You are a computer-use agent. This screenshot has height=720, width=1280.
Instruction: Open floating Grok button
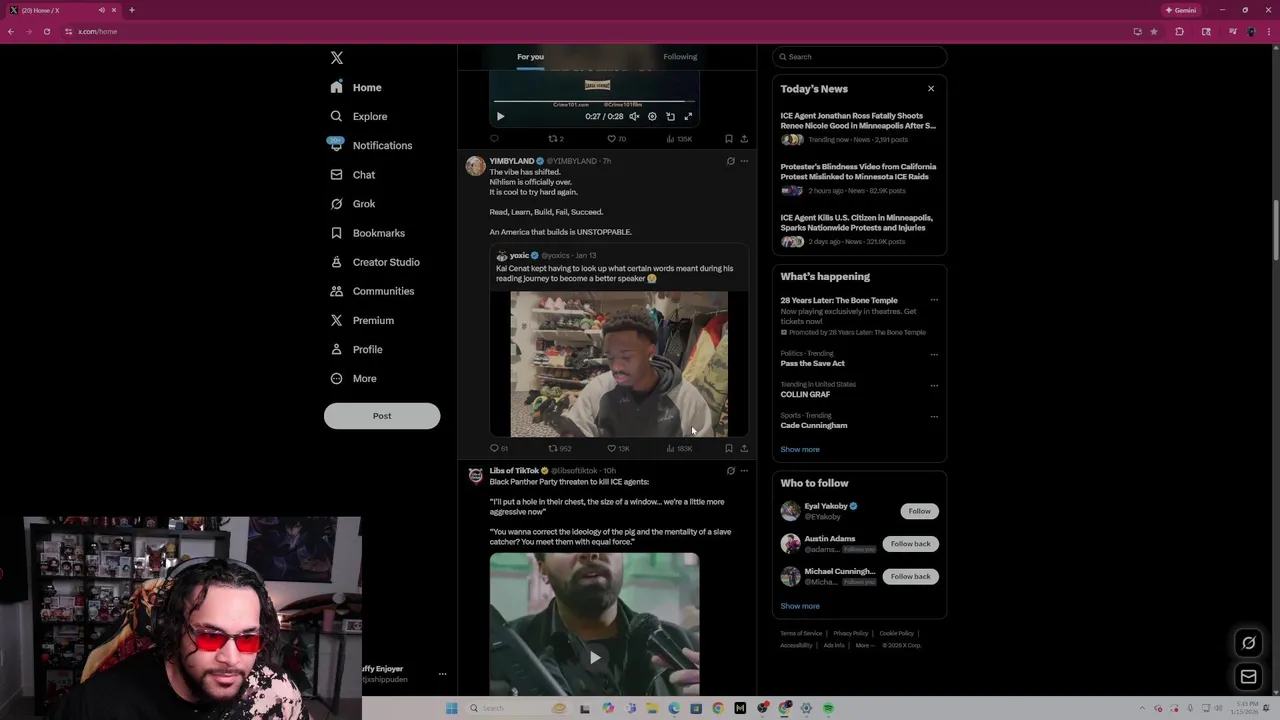[1248, 643]
